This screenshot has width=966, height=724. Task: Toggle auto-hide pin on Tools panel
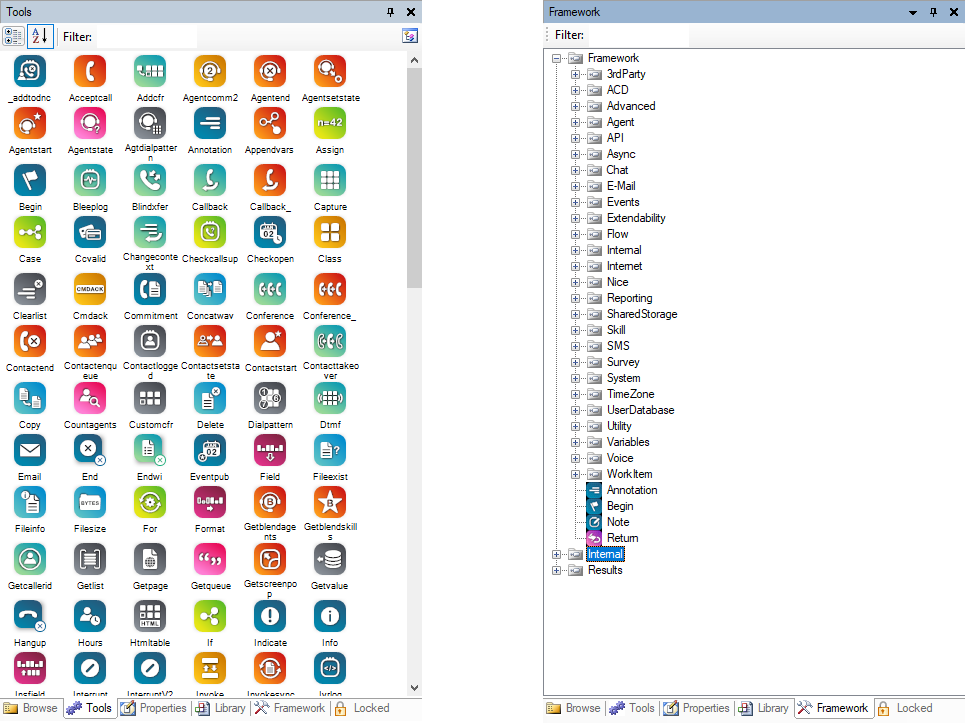391,12
